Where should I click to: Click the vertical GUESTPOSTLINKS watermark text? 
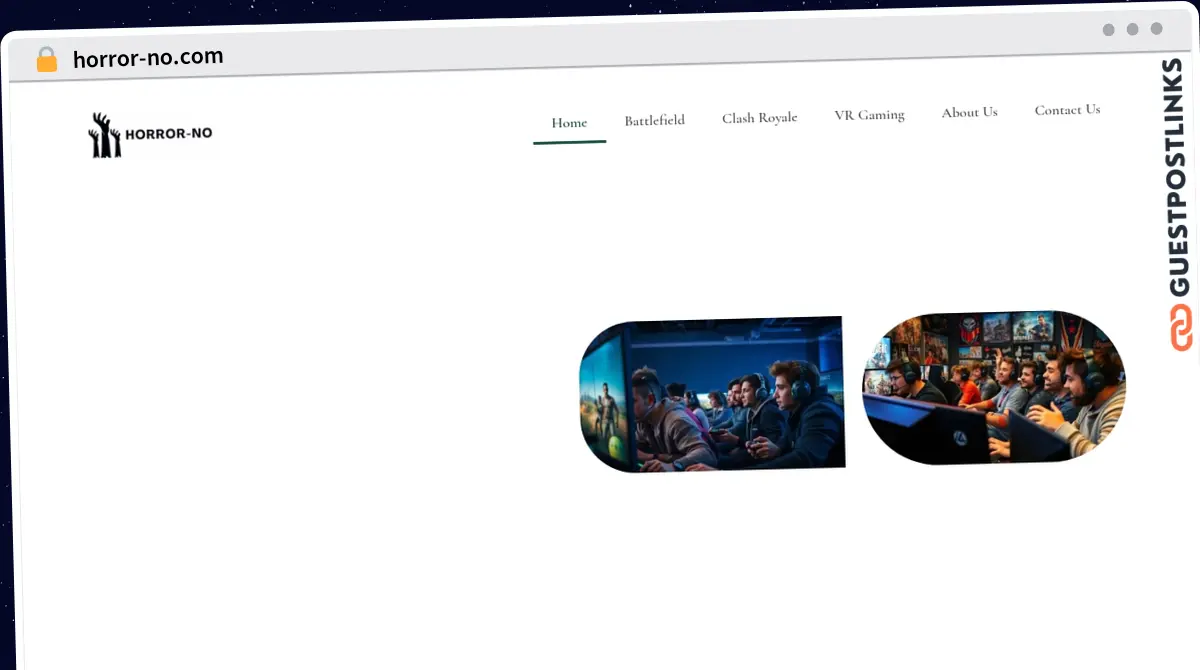pyautogui.click(x=1181, y=177)
